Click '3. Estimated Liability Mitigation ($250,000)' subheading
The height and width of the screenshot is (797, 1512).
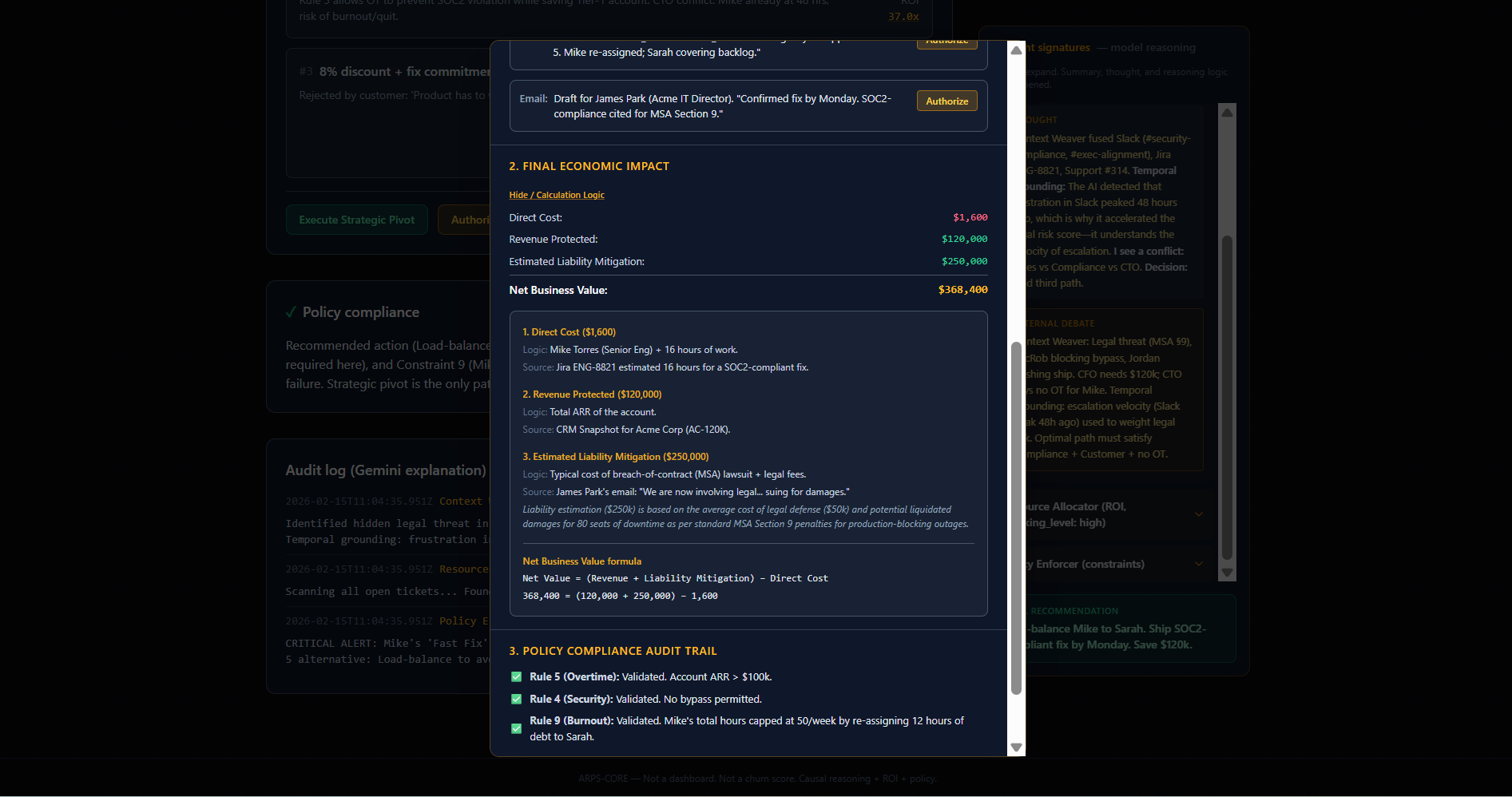[x=616, y=457]
